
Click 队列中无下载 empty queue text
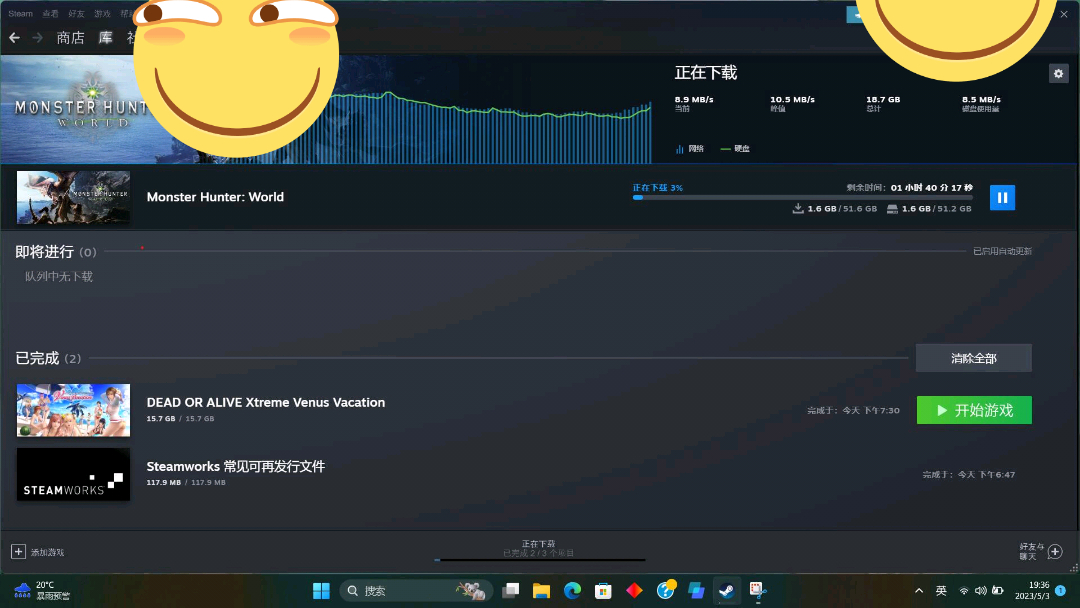point(59,276)
